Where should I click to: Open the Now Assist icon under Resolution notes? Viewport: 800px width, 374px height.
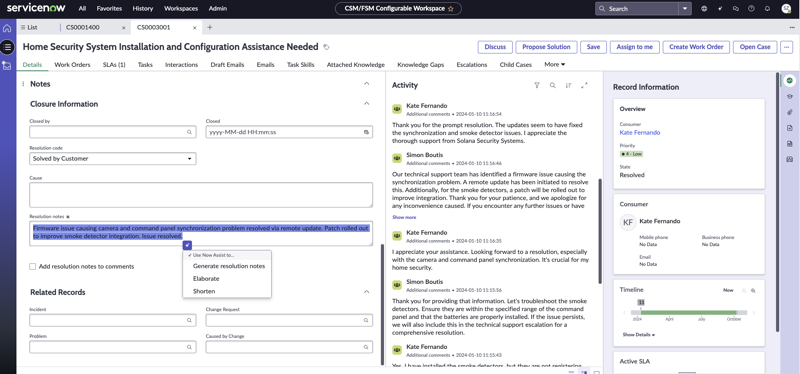tap(187, 245)
